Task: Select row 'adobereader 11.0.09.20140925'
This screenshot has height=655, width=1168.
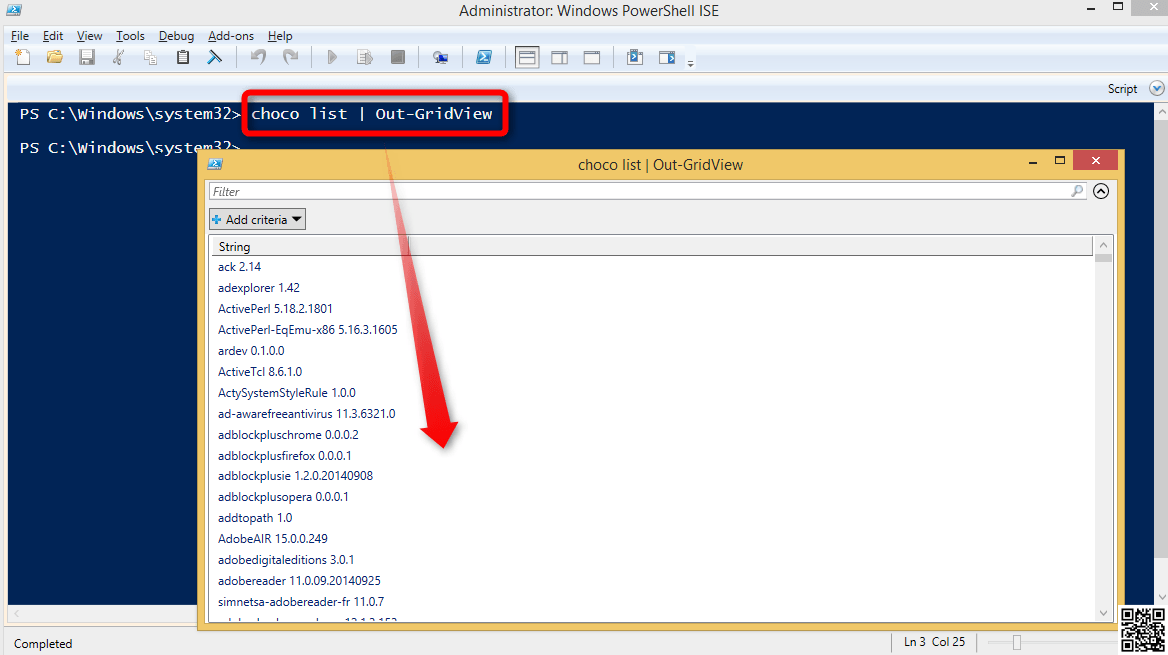Action: click(652, 580)
